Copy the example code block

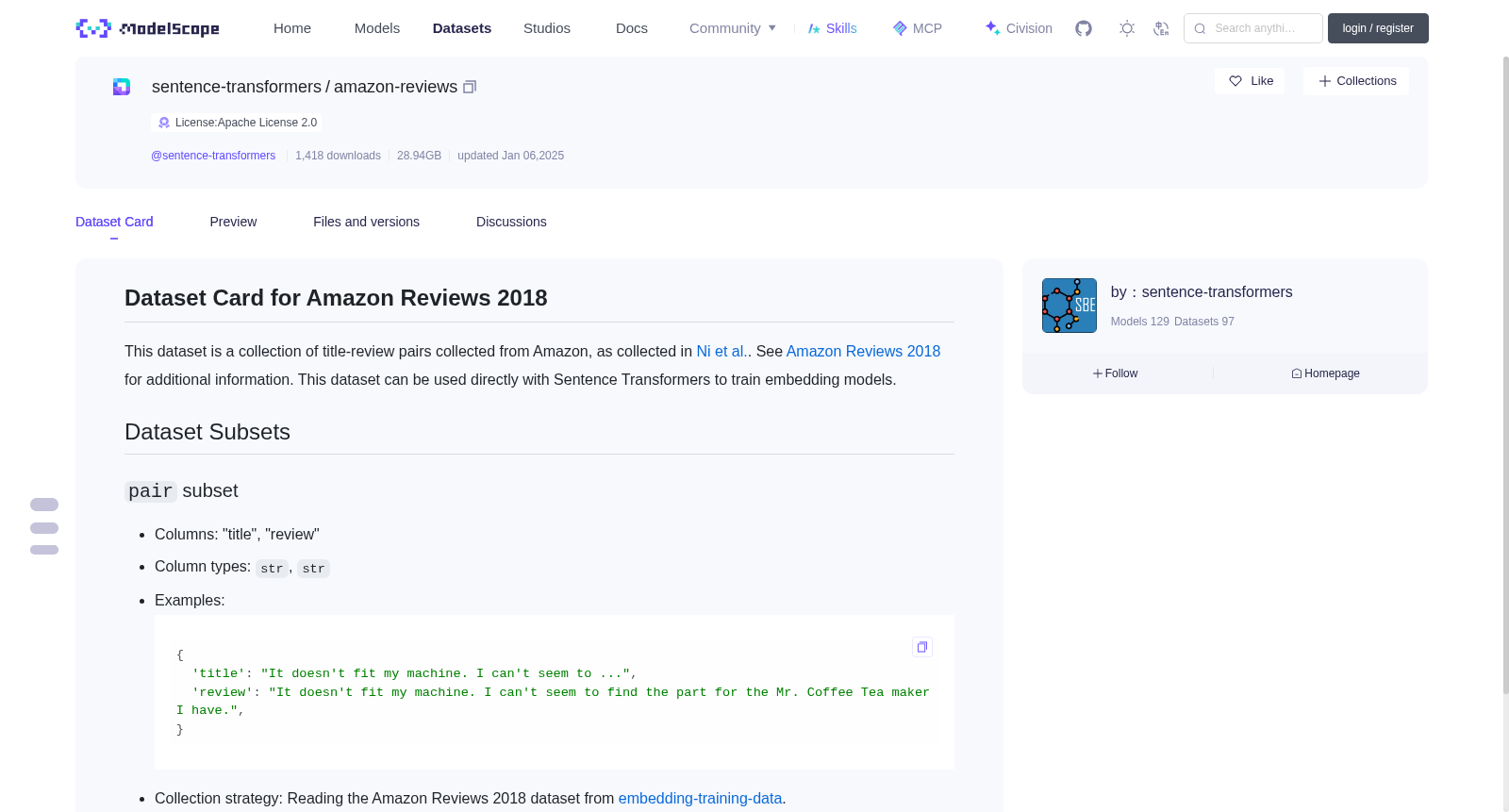pyautogui.click(x=922, y=647)
